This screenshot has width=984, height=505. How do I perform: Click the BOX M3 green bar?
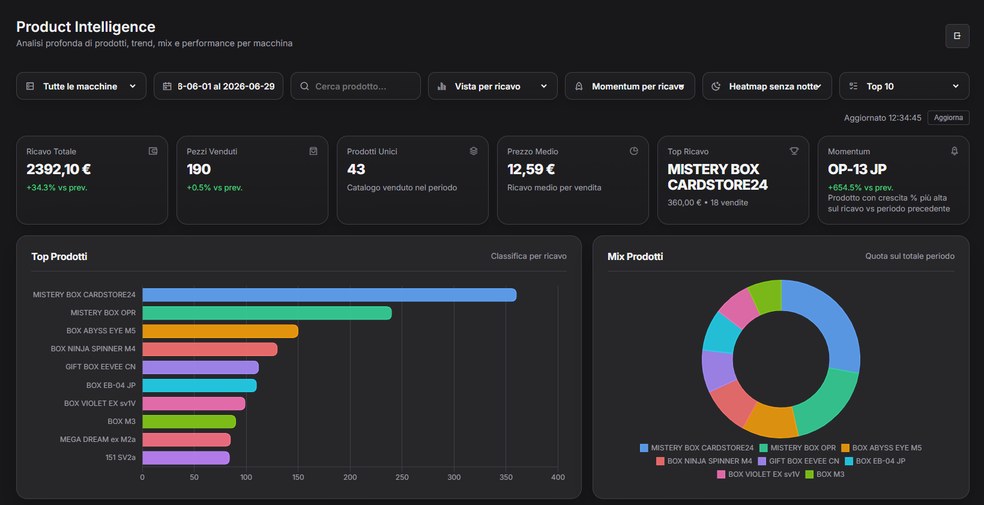tap(189, 422)
